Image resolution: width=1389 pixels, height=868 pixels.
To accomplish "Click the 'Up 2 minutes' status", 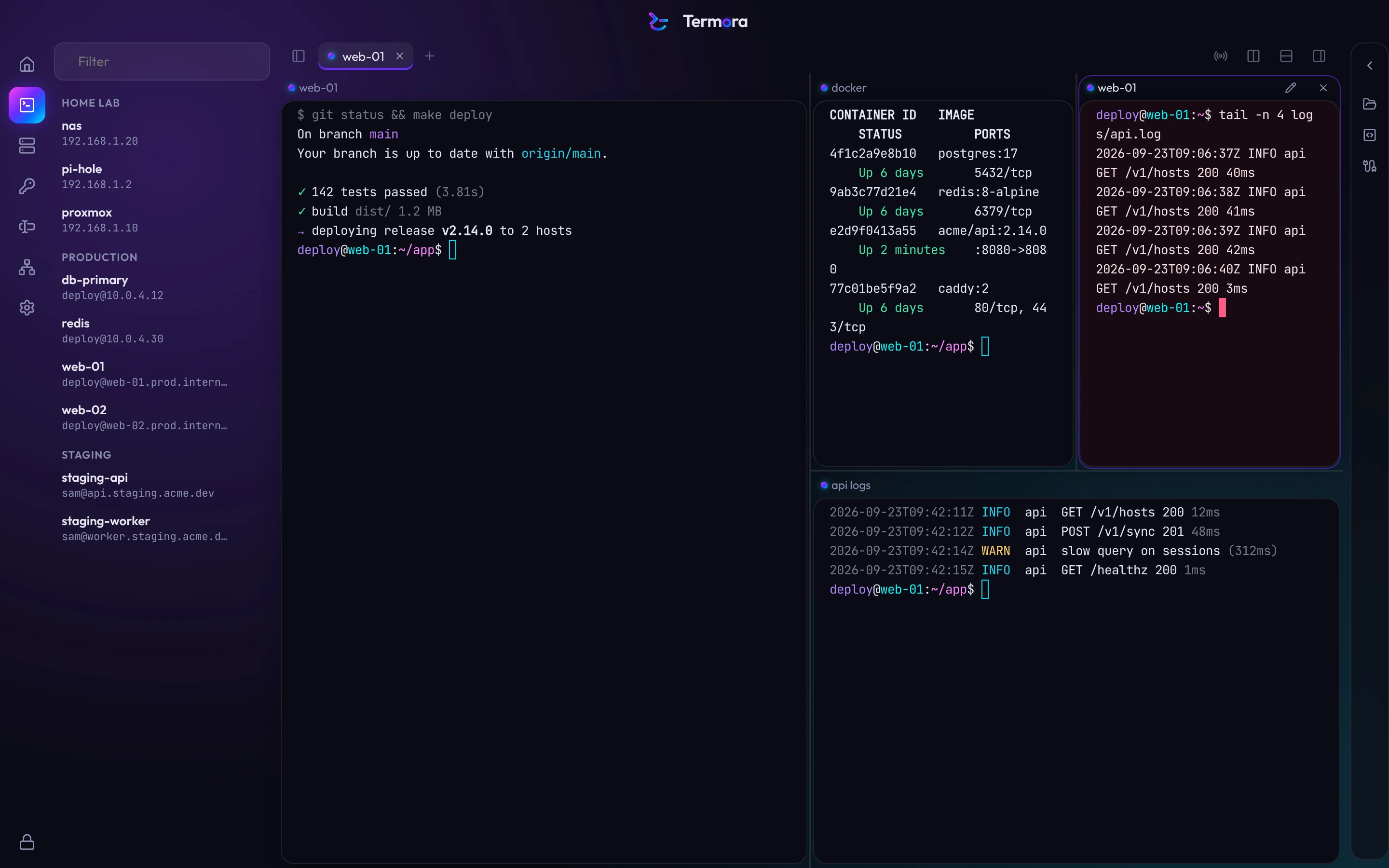I will (x=901, y=250).
